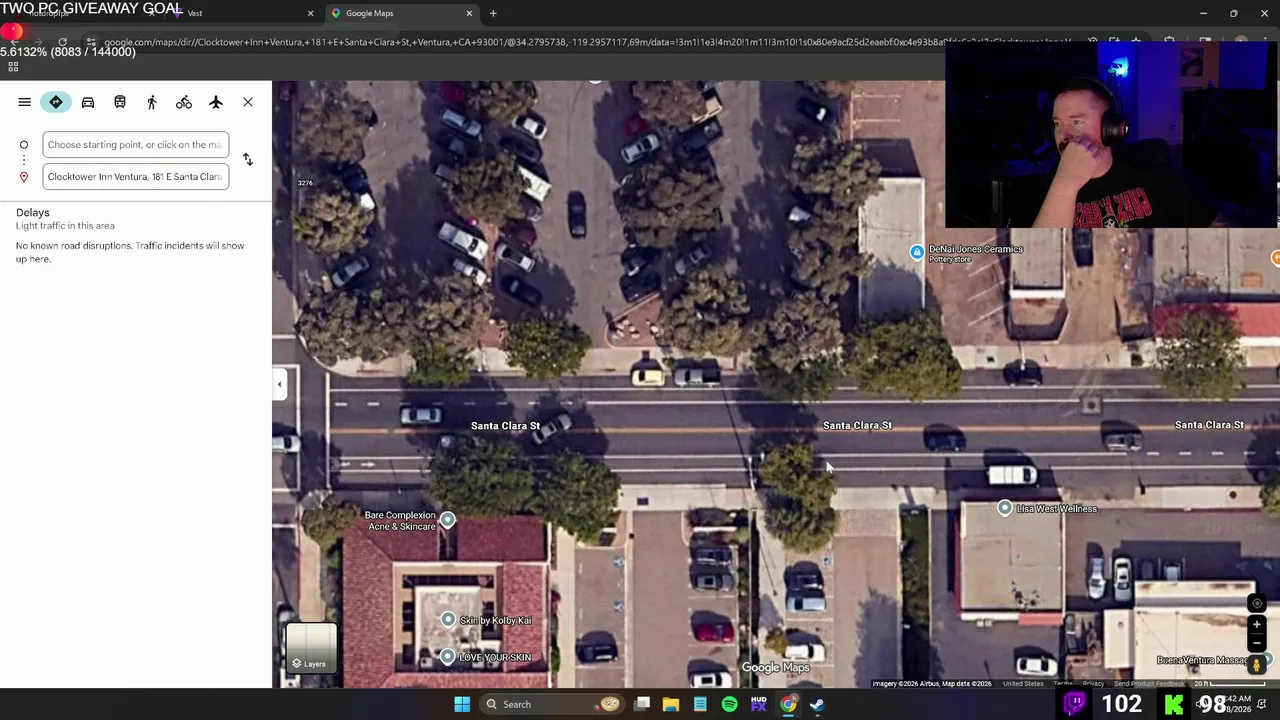Reload the page
1280x720 pixels.
[62, 42]
